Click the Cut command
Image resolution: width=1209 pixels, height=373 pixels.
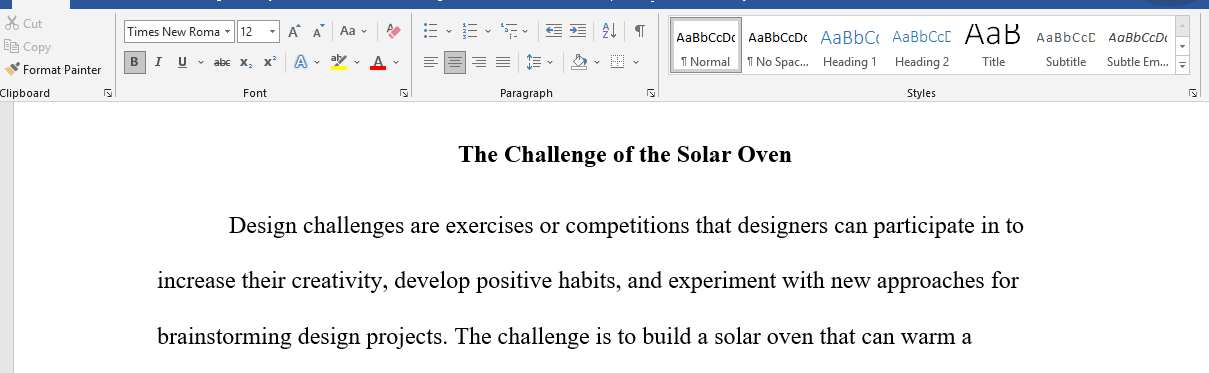24,23
